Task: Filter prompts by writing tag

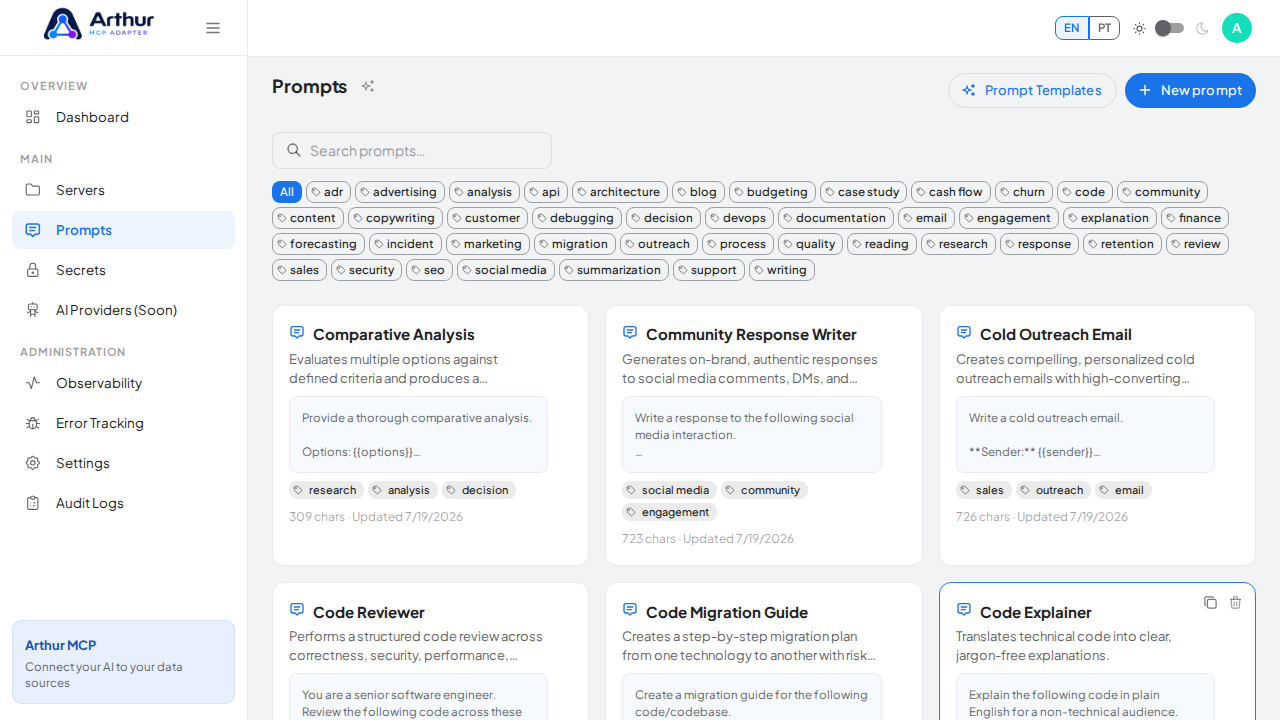Action: [x=782, y=270]
